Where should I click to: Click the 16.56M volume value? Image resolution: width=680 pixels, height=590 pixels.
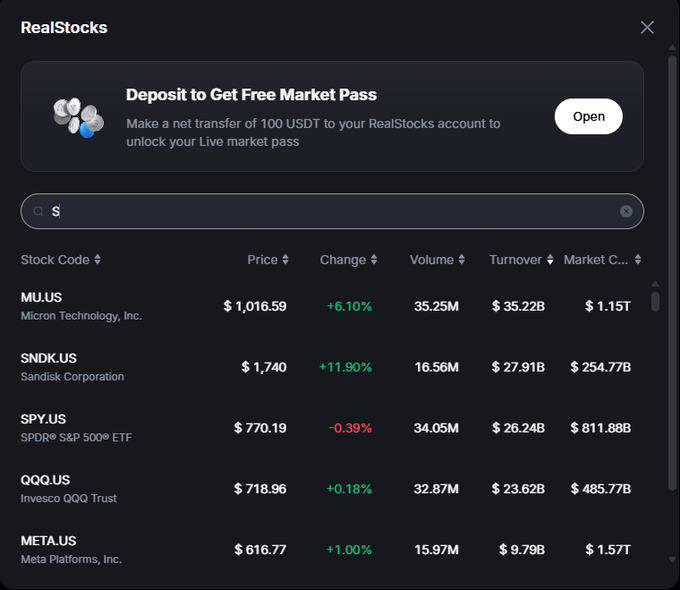point(436,367)
